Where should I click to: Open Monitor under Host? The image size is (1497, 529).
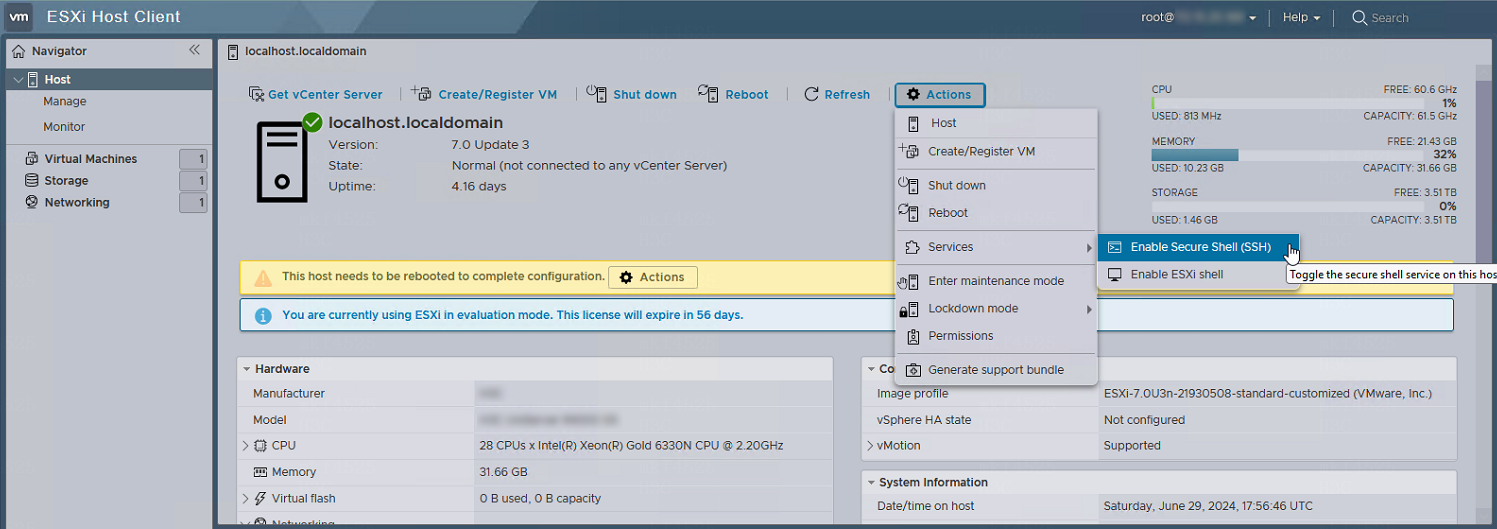point(64,127)
